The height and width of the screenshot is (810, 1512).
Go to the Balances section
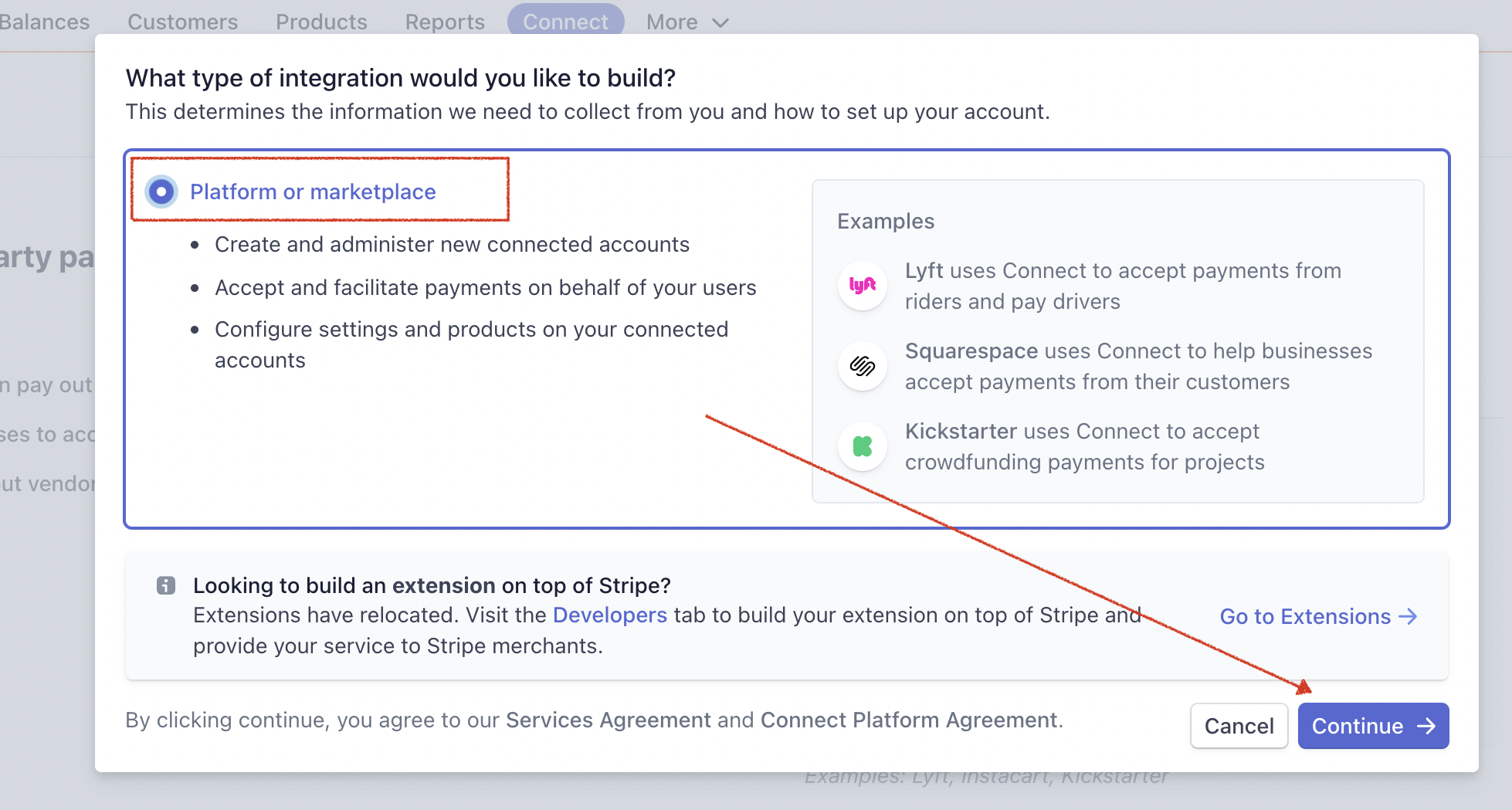(x=43, y=22)
